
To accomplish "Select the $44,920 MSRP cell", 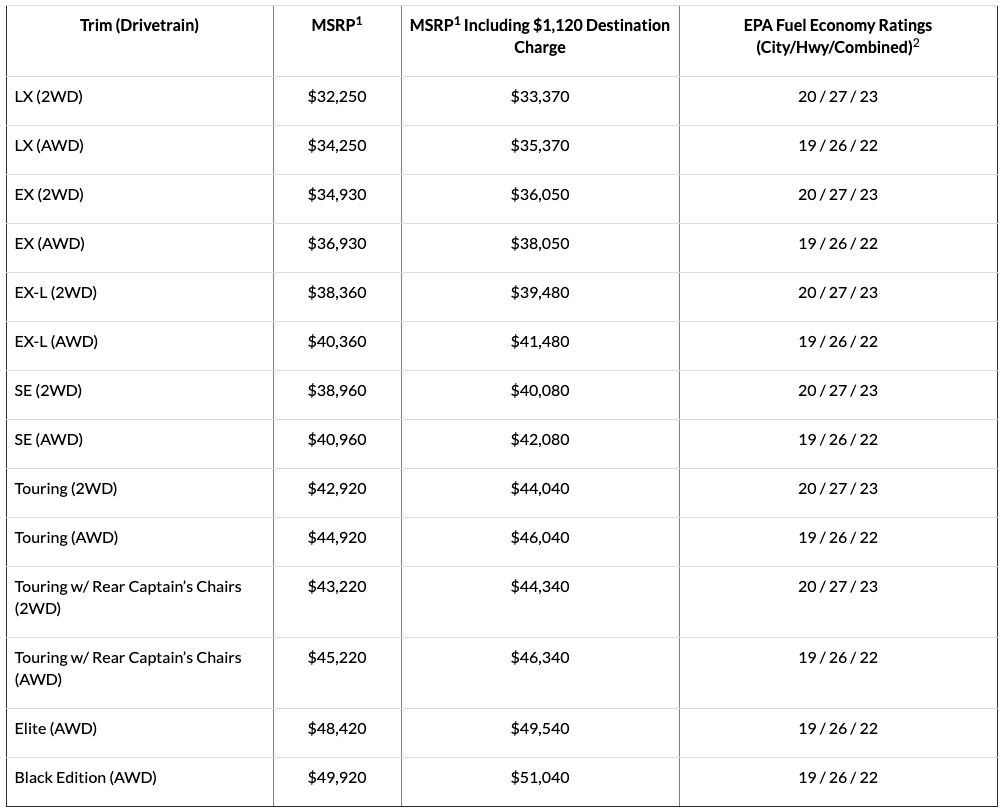I will (x=337, y=538).
